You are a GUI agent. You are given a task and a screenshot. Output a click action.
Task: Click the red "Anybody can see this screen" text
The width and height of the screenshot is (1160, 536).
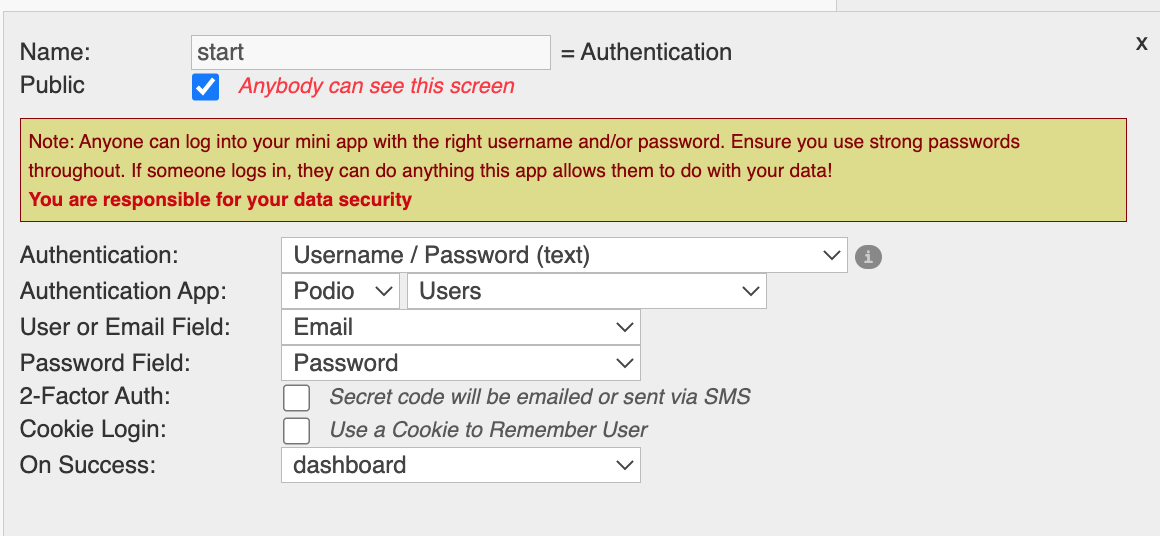coord(376,86)
